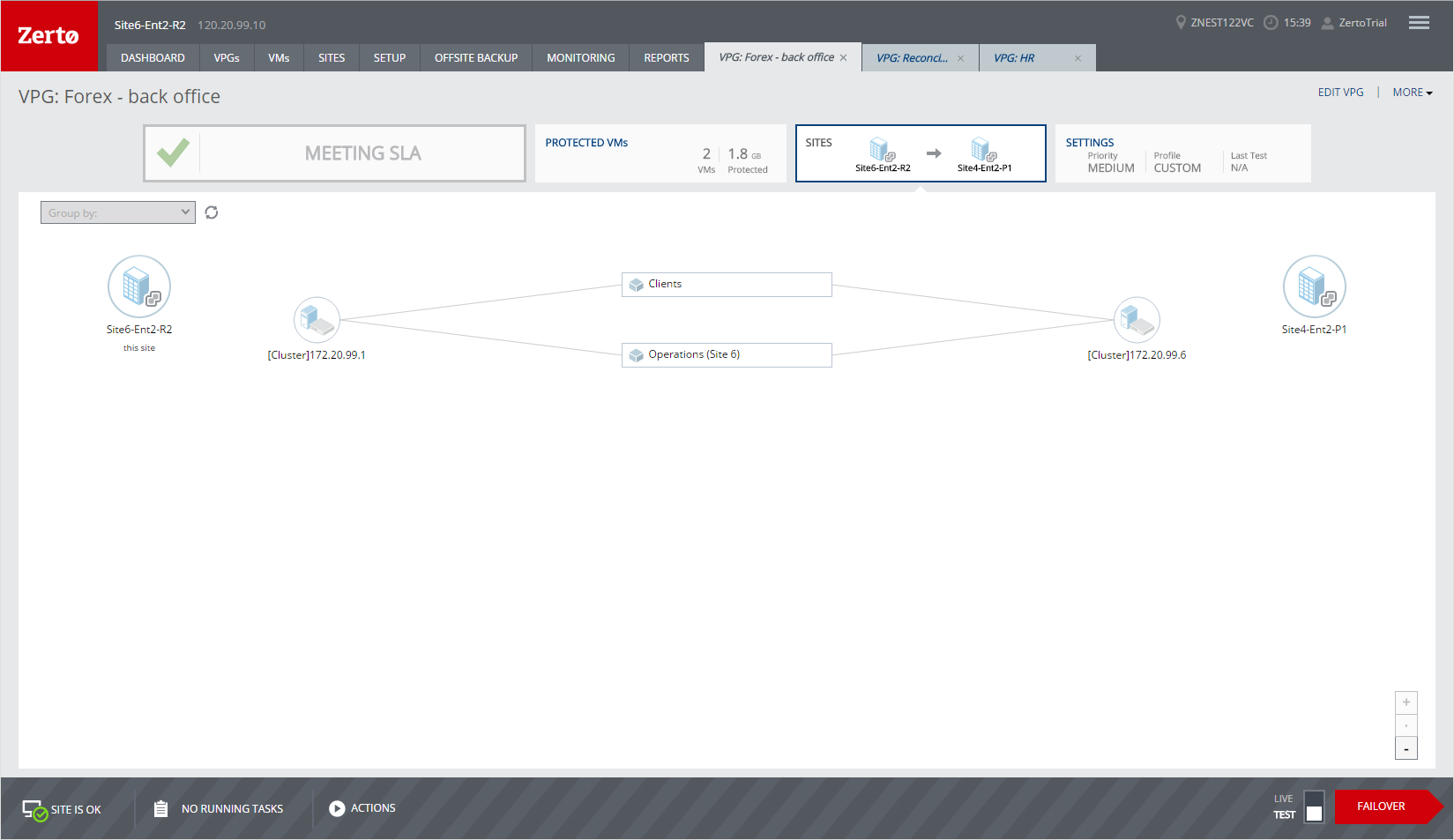Image resolution: width=1454 pixels, height=840 pixels.
Task: Open the VMs tab
Action: tap(279, 58)
